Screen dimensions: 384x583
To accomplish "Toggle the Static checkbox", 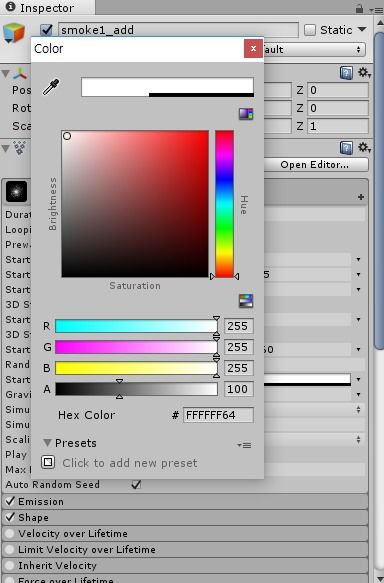I will click(310, 30).
